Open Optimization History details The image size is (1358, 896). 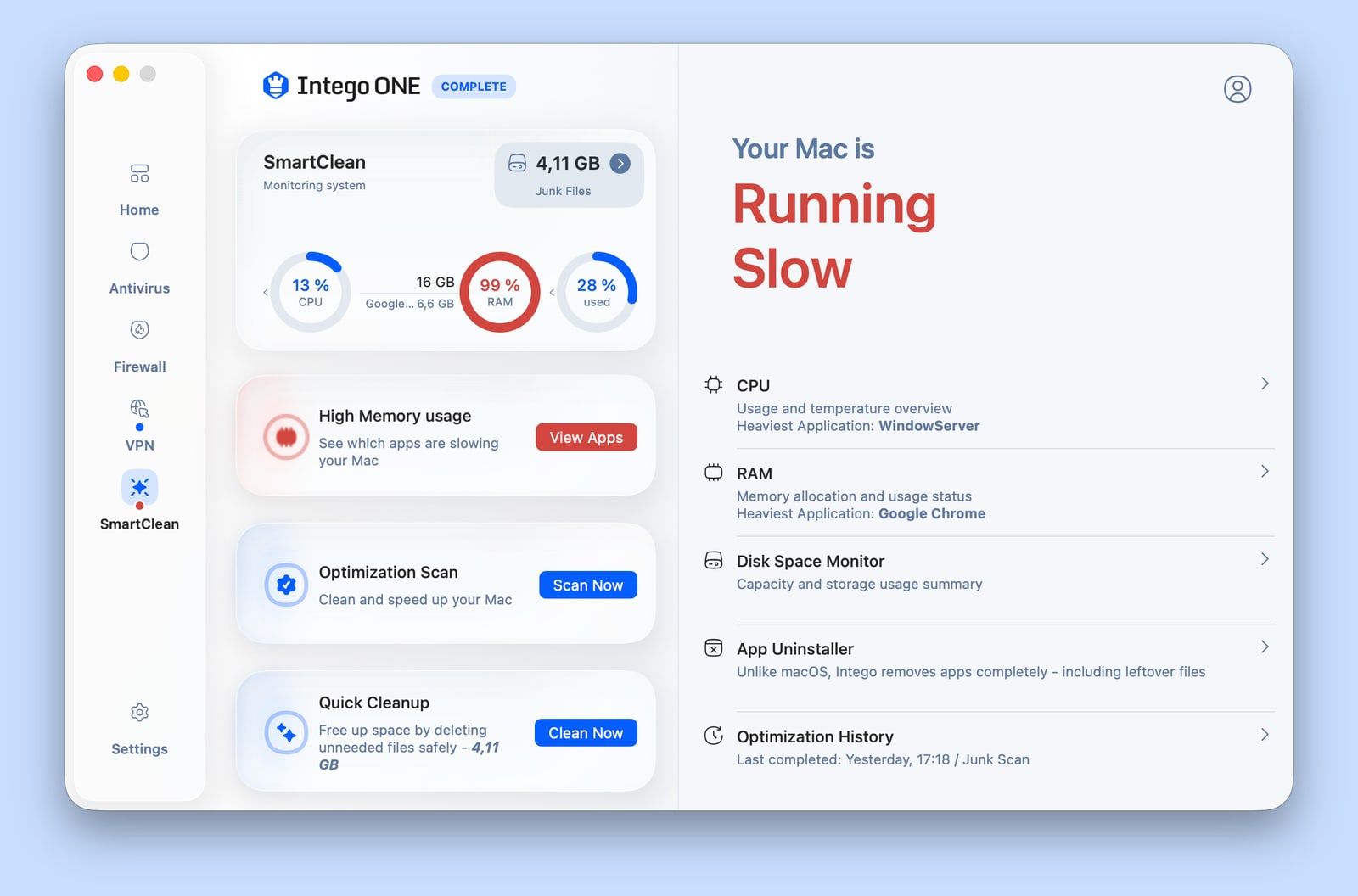[x=1002, y=747]
